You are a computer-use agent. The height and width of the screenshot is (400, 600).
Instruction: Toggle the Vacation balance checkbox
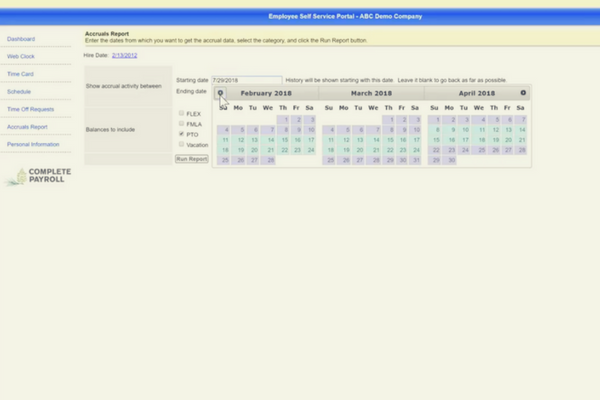pos(181,144)
